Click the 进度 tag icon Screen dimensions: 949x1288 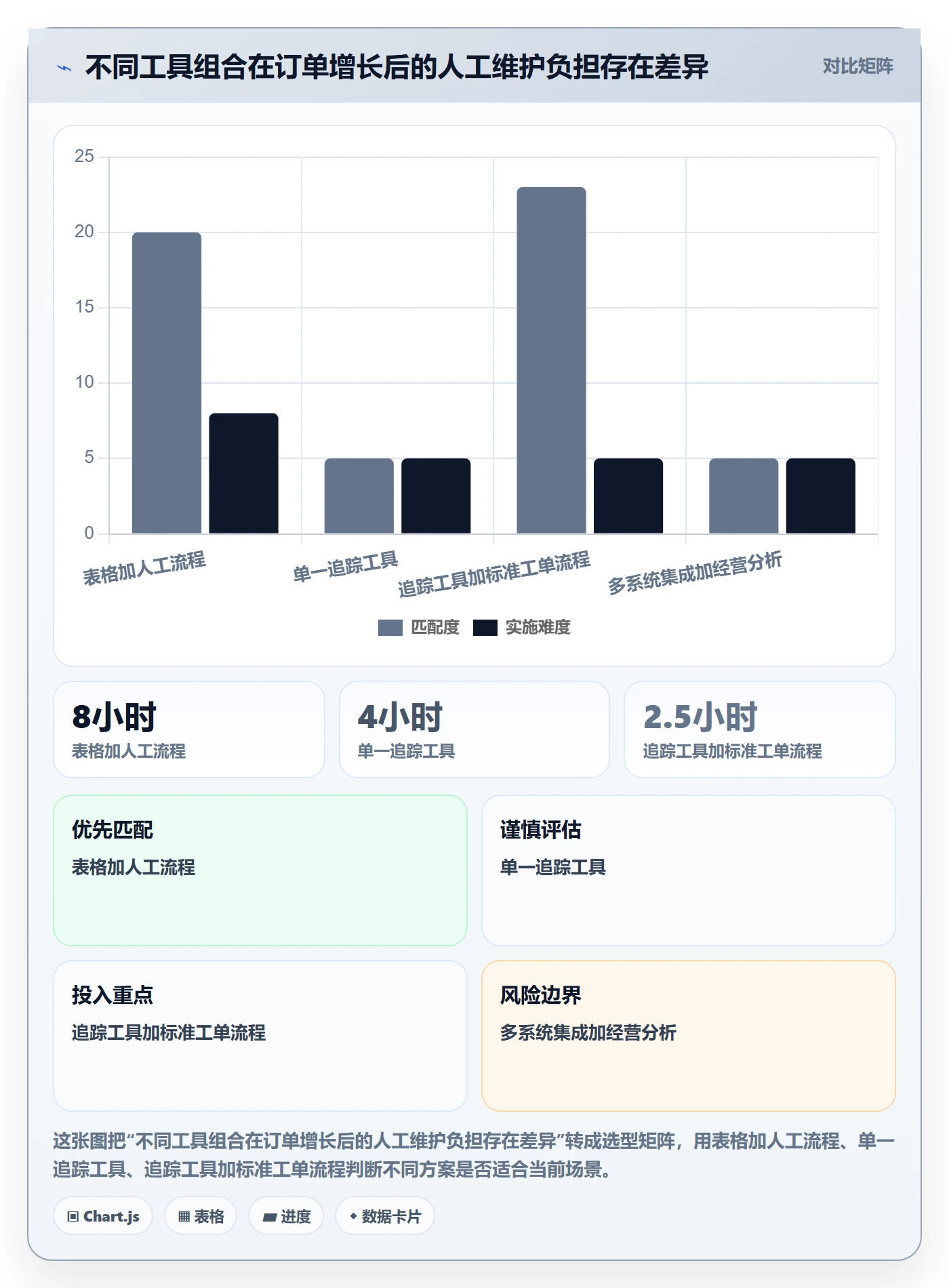click(x=269, y=1217)
